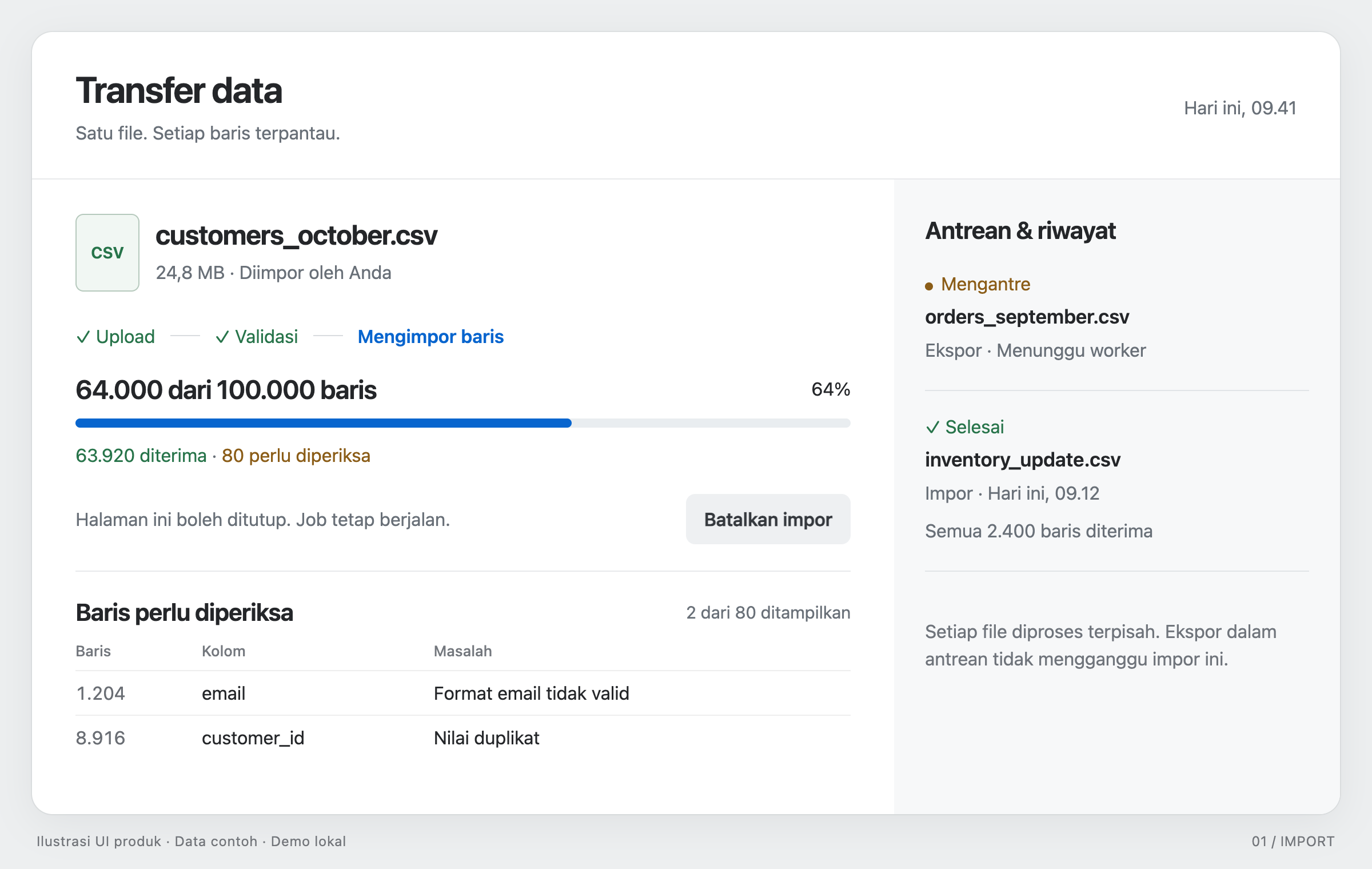Select the Mengimpor baris step
This screenshot has width=1372, height=869.
point(430,337)
